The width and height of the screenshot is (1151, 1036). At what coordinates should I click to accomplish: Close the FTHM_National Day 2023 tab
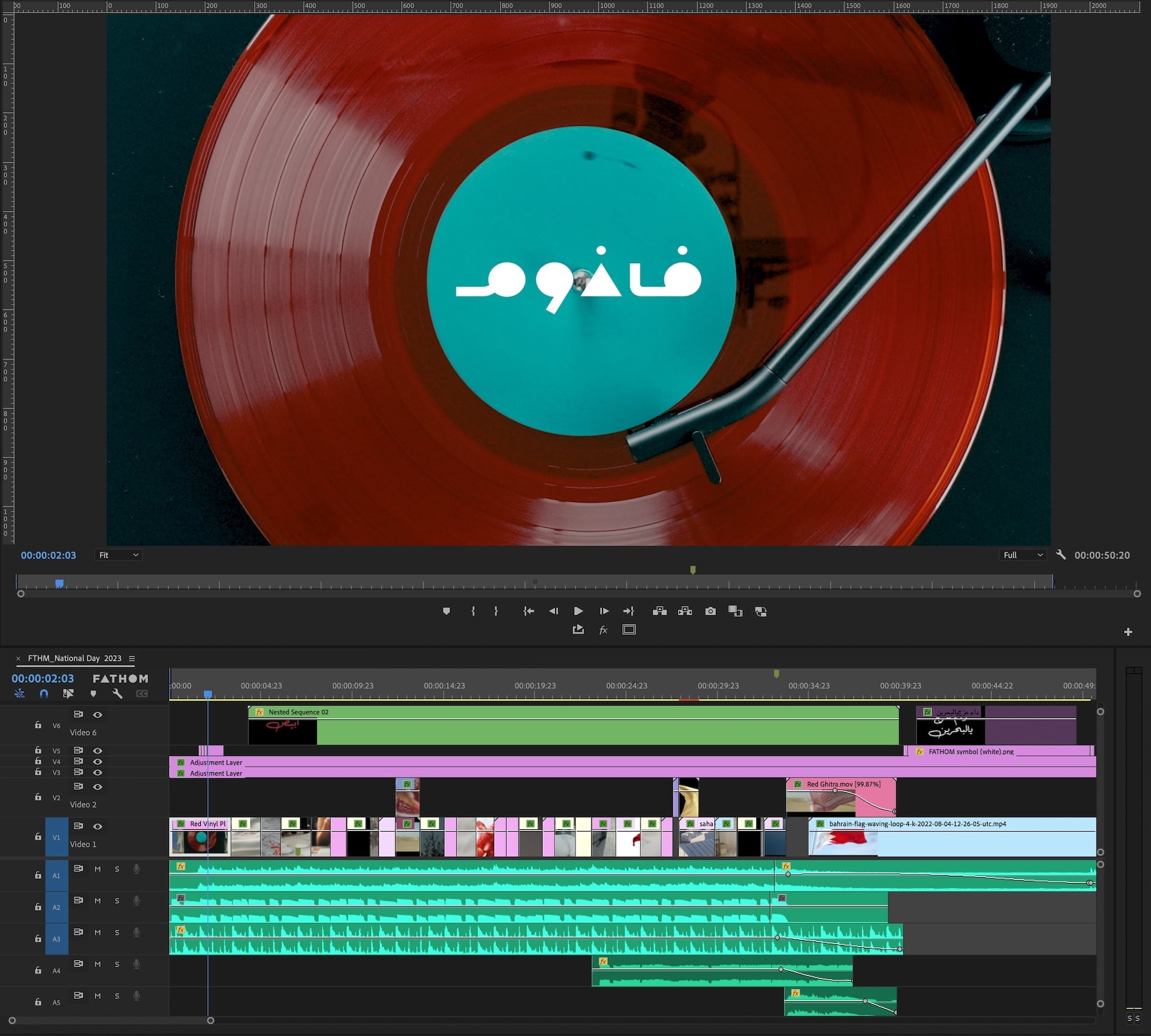pos(18,658)
